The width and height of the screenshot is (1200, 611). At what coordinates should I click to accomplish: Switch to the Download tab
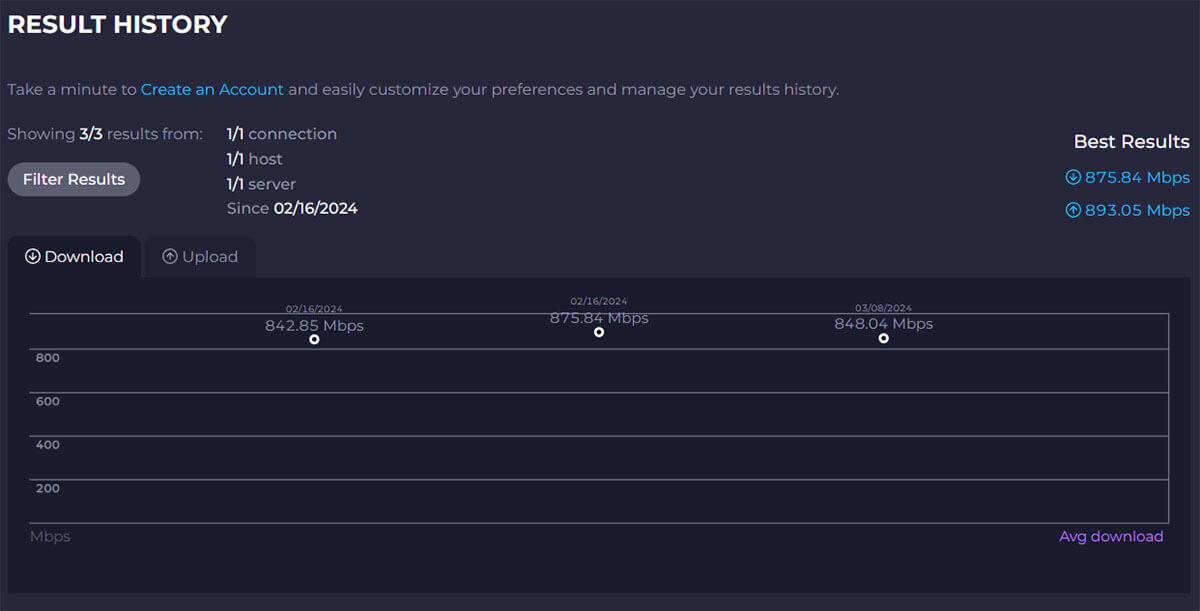(74, 257)
